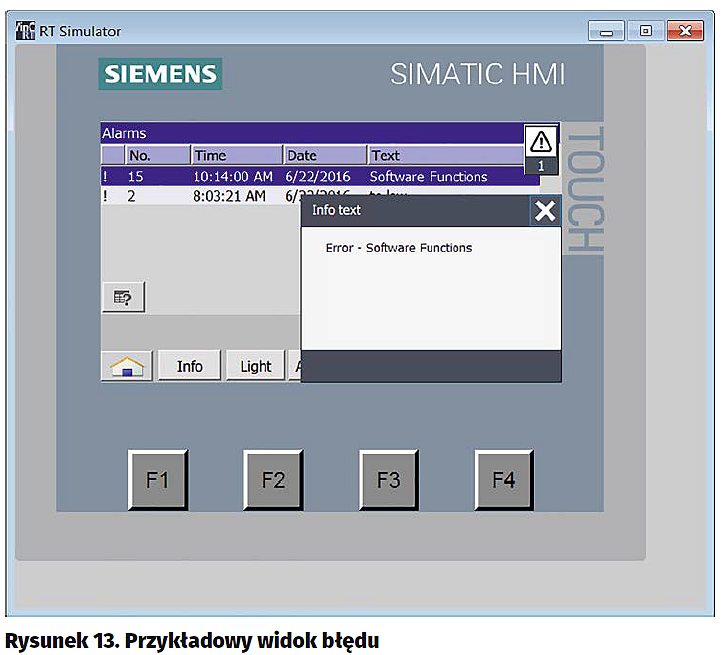
Task: Click the Text column header
Action: (x=445, y=155)
